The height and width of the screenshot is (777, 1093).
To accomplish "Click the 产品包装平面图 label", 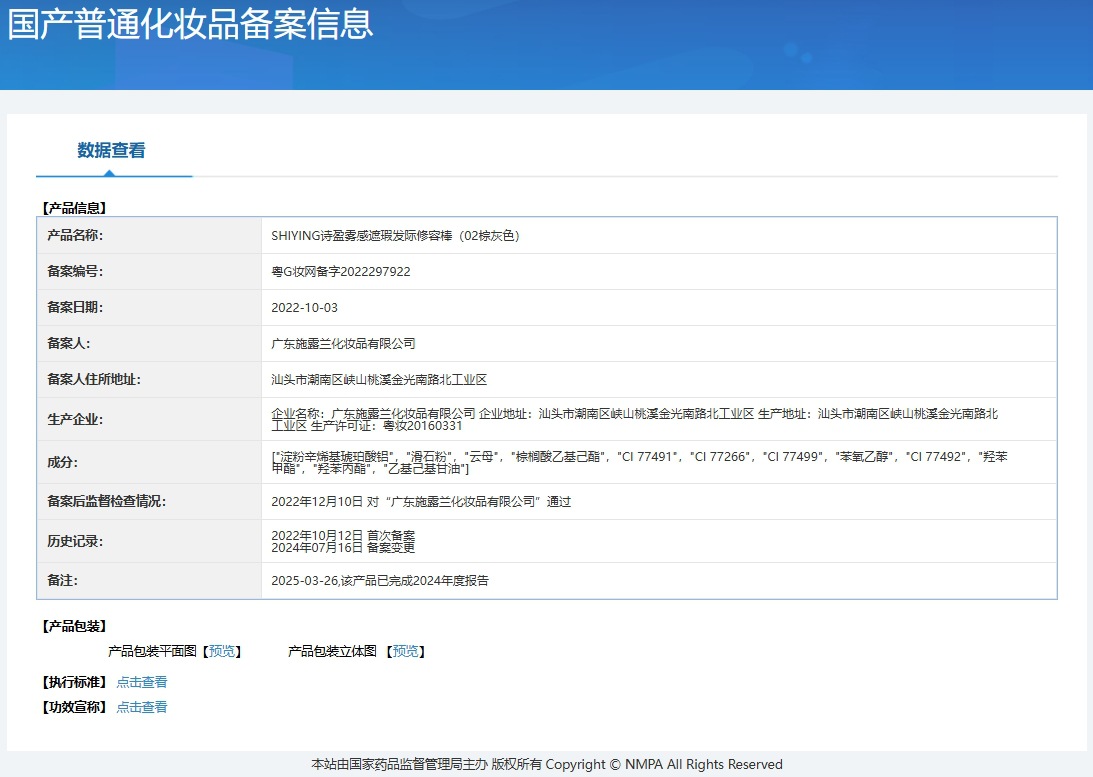I will pos(152,651).
